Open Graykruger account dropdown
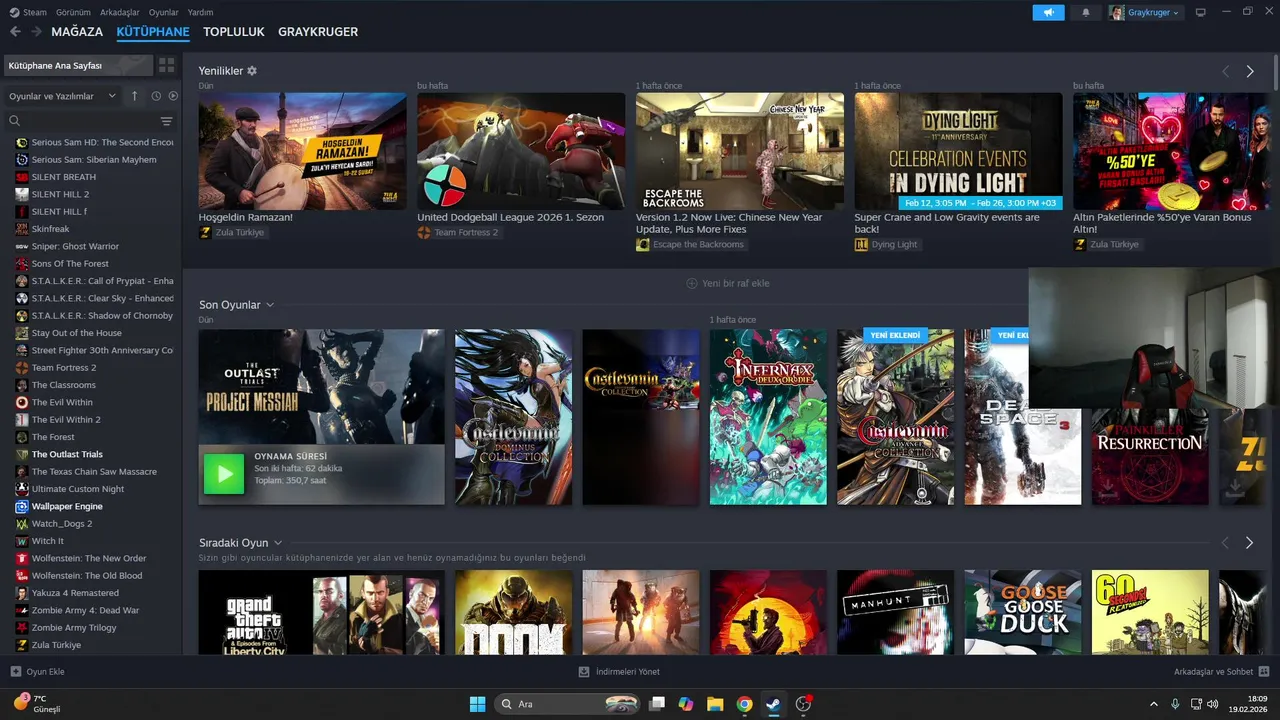Viewport: 1280px width, 720px height. pyautogui.click(x=1144, y=12)
